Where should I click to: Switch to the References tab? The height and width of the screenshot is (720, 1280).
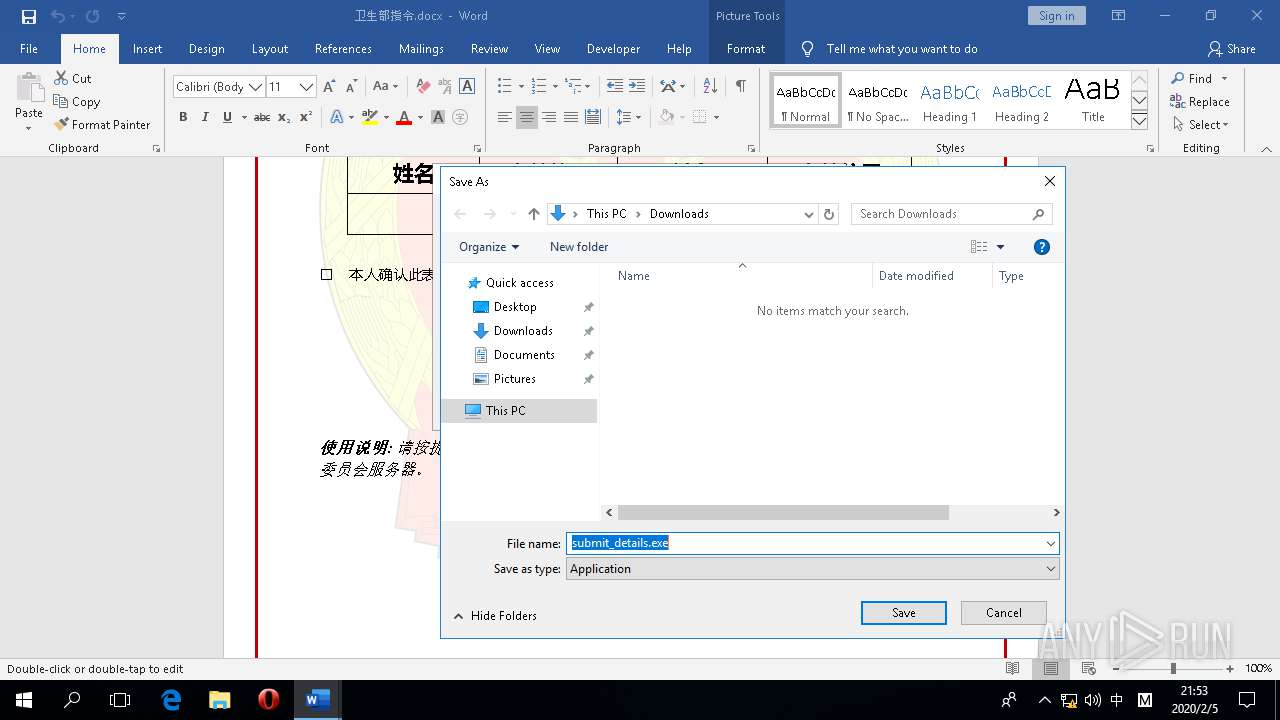(343, 48)
